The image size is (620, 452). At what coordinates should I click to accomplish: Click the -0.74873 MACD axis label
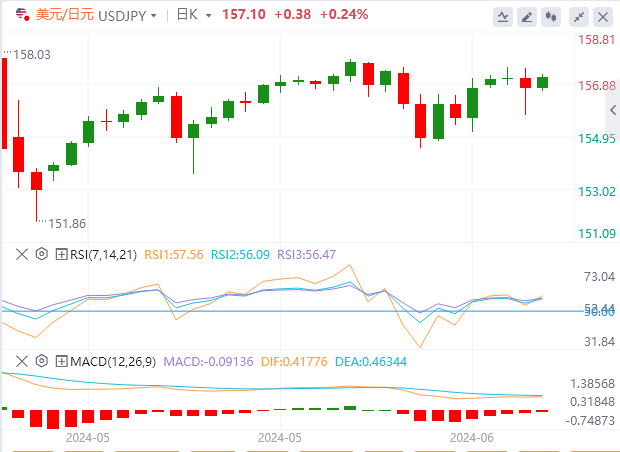point(590,420)
